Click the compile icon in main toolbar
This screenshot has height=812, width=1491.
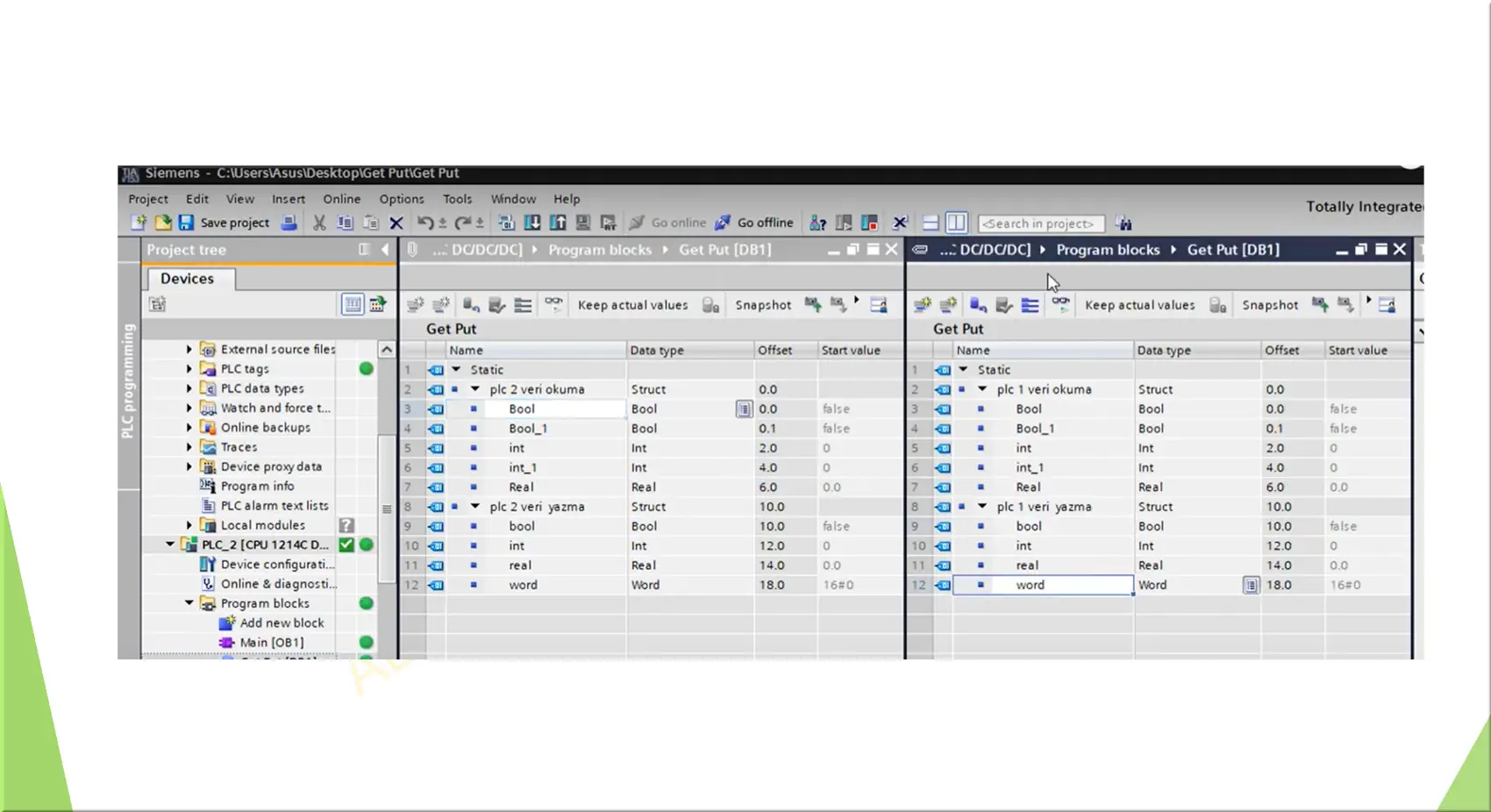[x=506, y=223]
